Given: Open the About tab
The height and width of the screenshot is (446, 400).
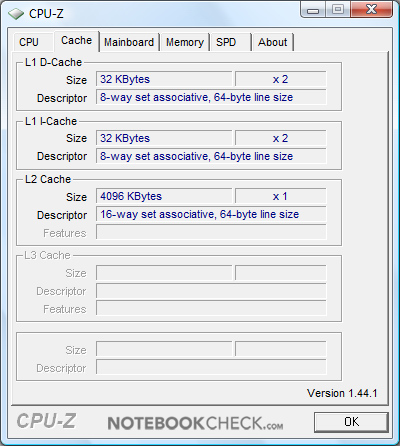Looking at the screenshot, I should coord(272,42).
